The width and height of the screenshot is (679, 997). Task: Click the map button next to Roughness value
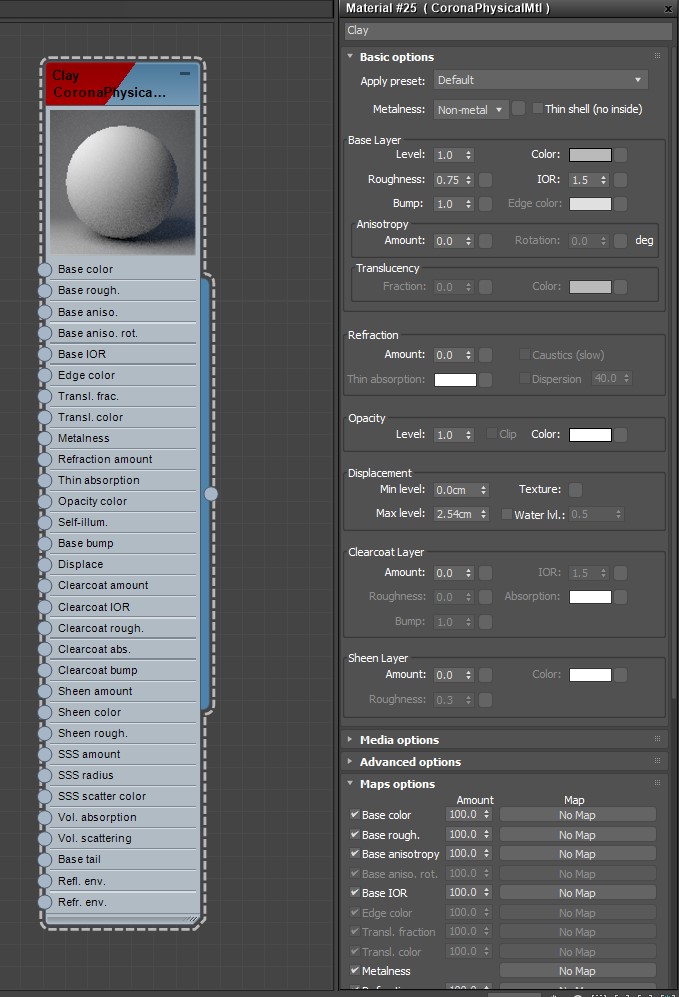pyautogui.click(x=485, y=180)
